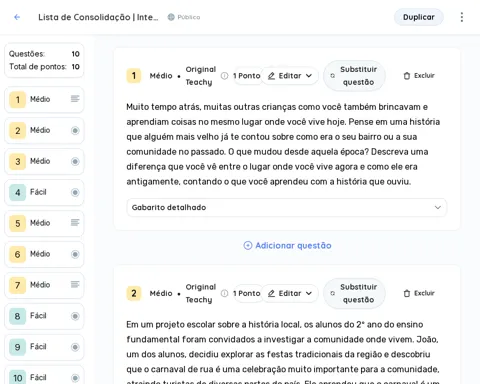This screenshot has height=384, width=480.
Task: Click the question 1 text starting 'Muito tempo atrás'
Action: click(x=283, y=144)
